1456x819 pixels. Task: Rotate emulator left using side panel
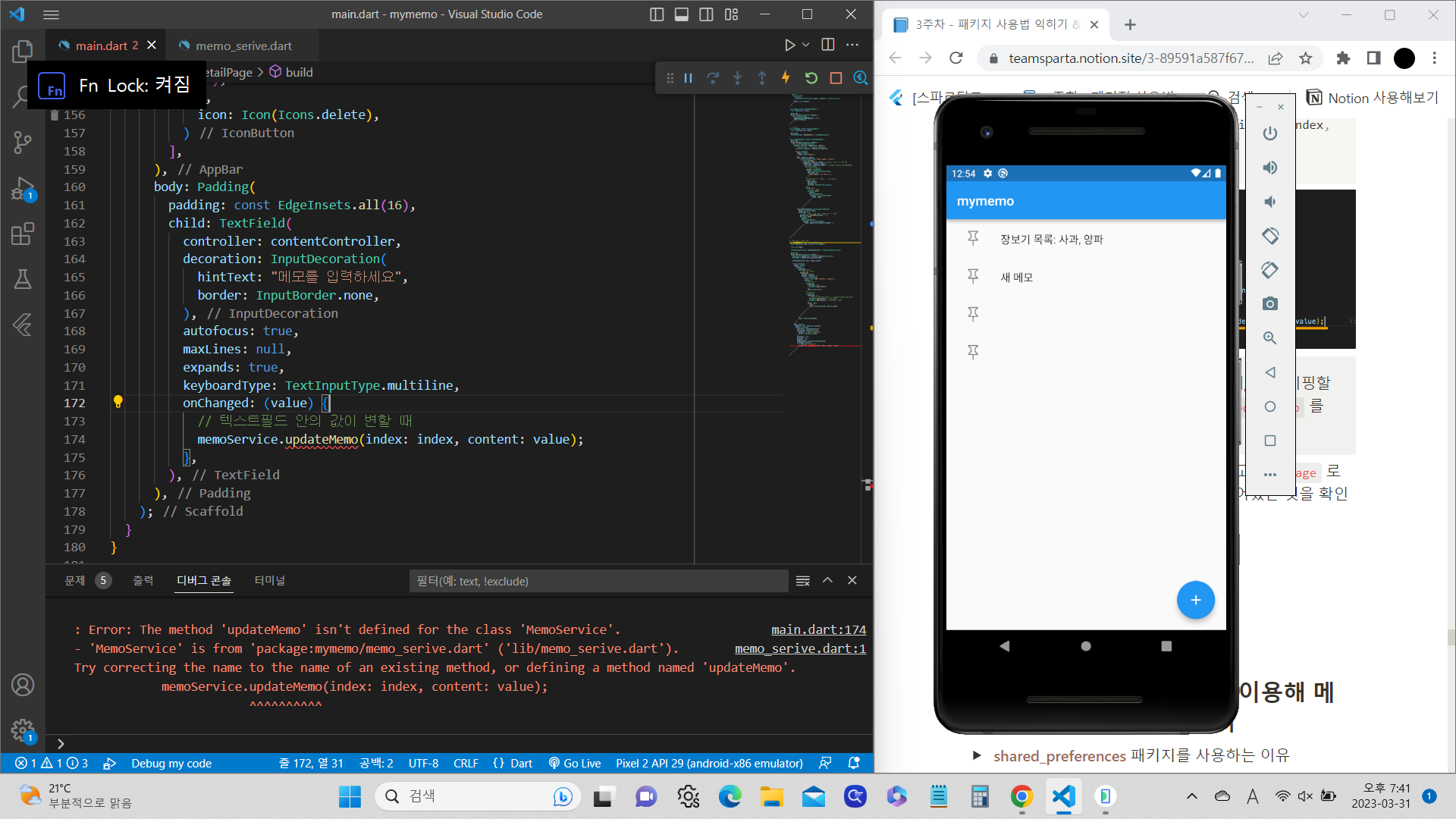[1270, 236]
